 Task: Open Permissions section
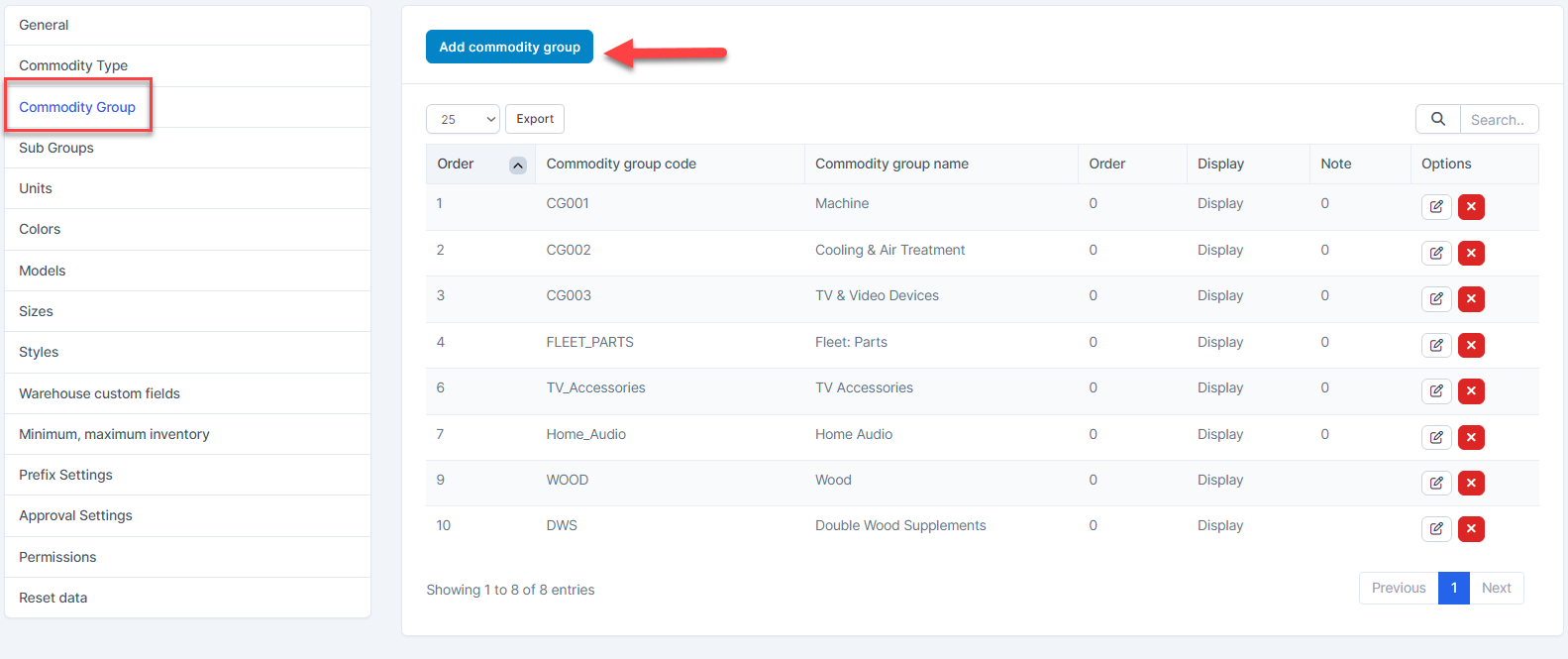[x=188, y=557]
